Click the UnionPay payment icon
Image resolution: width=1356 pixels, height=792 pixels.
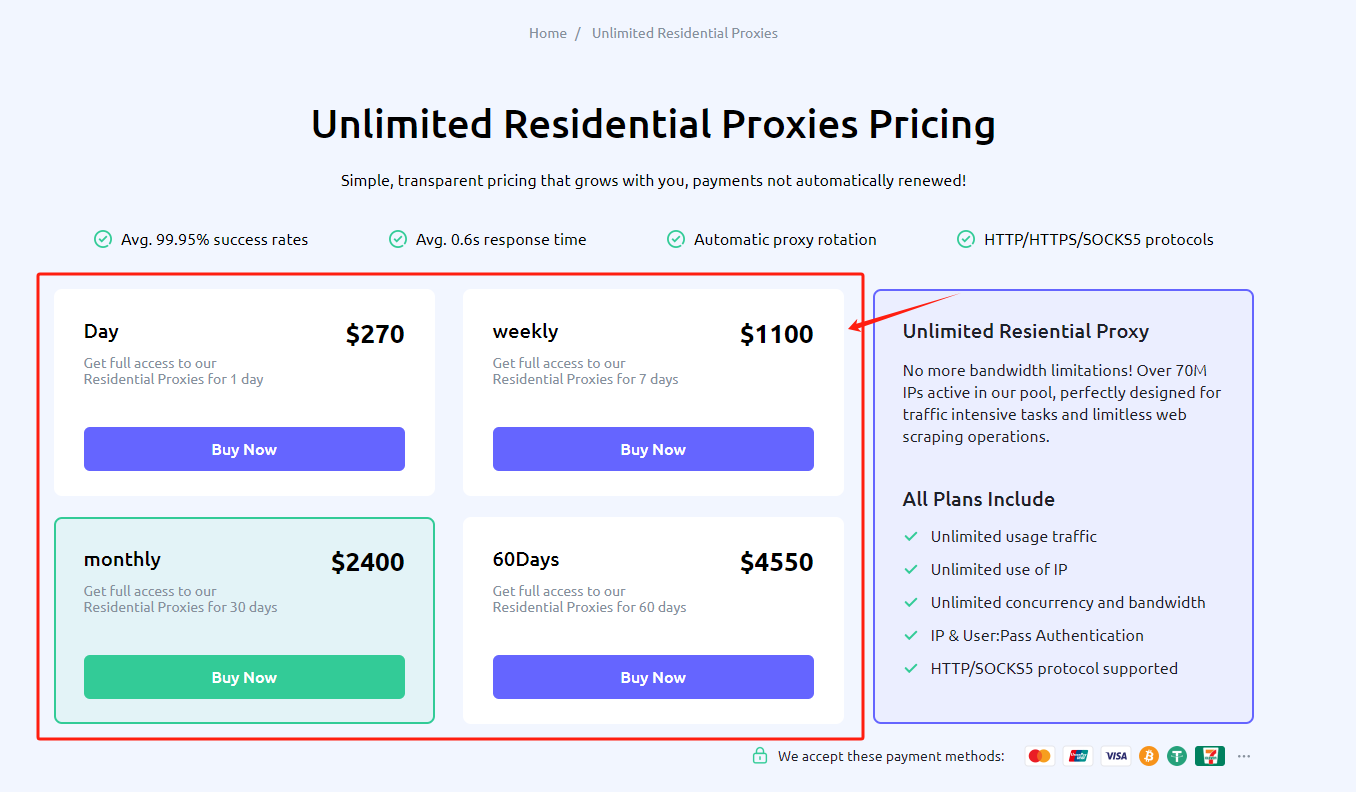click(x=1078, y=756)
